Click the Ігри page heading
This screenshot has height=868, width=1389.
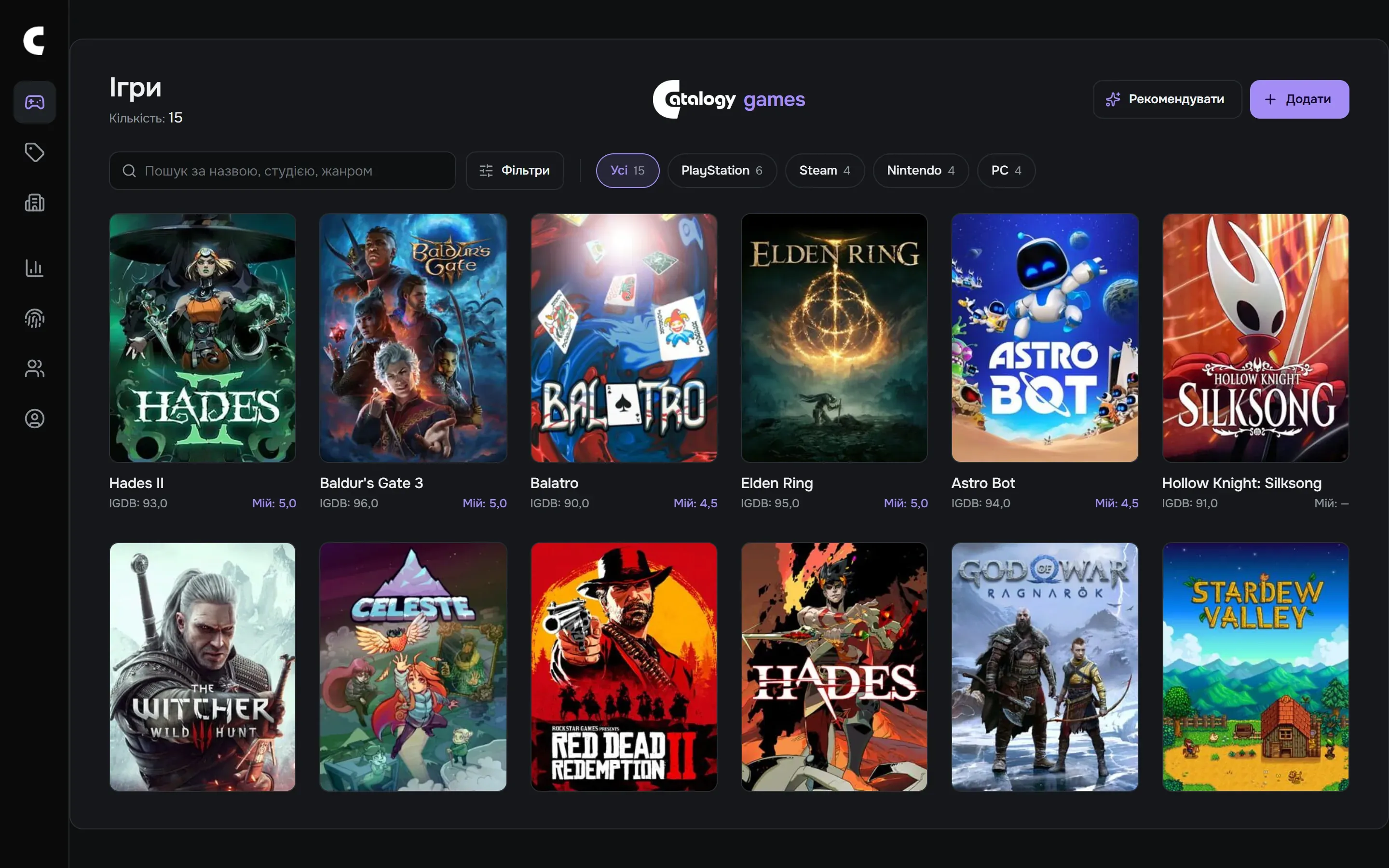click(x=136, y=87)
